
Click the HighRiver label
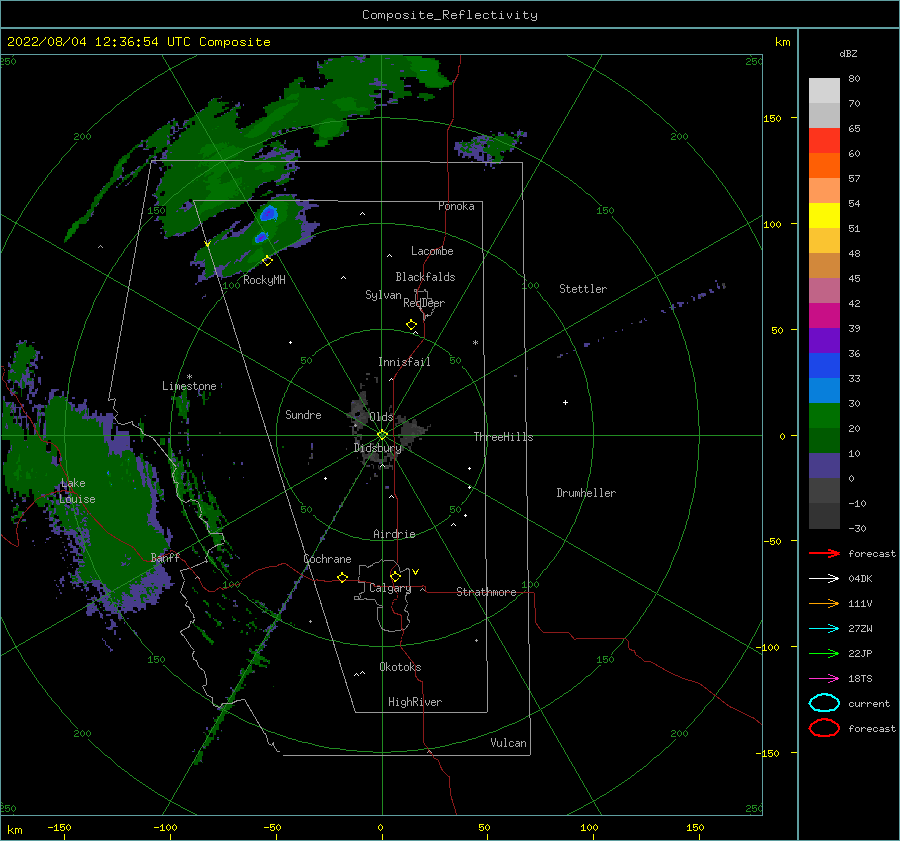coord(415,702)
